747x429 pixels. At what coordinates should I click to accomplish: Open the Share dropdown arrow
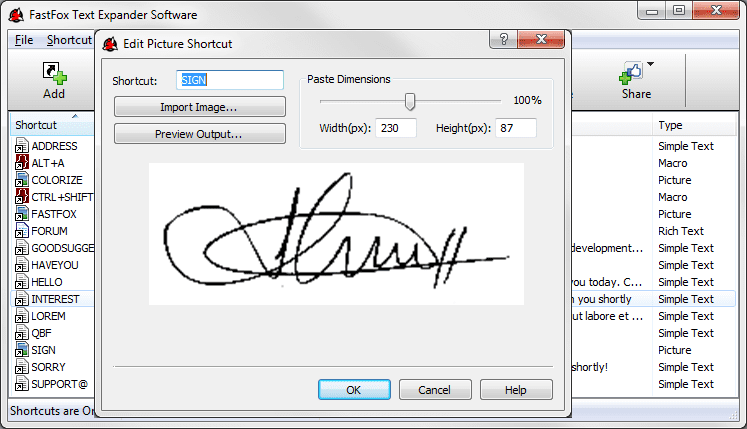[x=652, y=66]
